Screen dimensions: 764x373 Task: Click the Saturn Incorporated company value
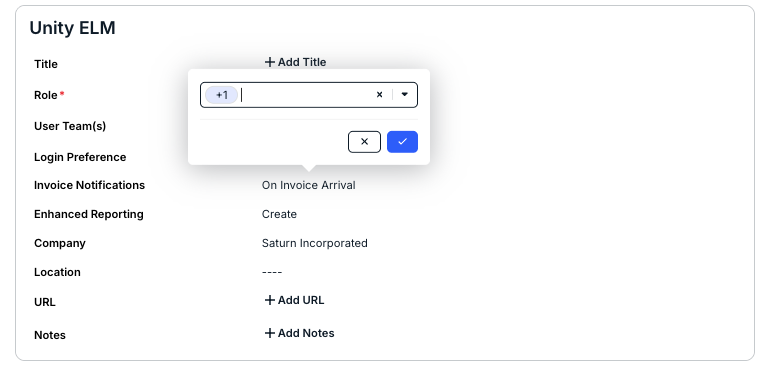tap(314, 243)
